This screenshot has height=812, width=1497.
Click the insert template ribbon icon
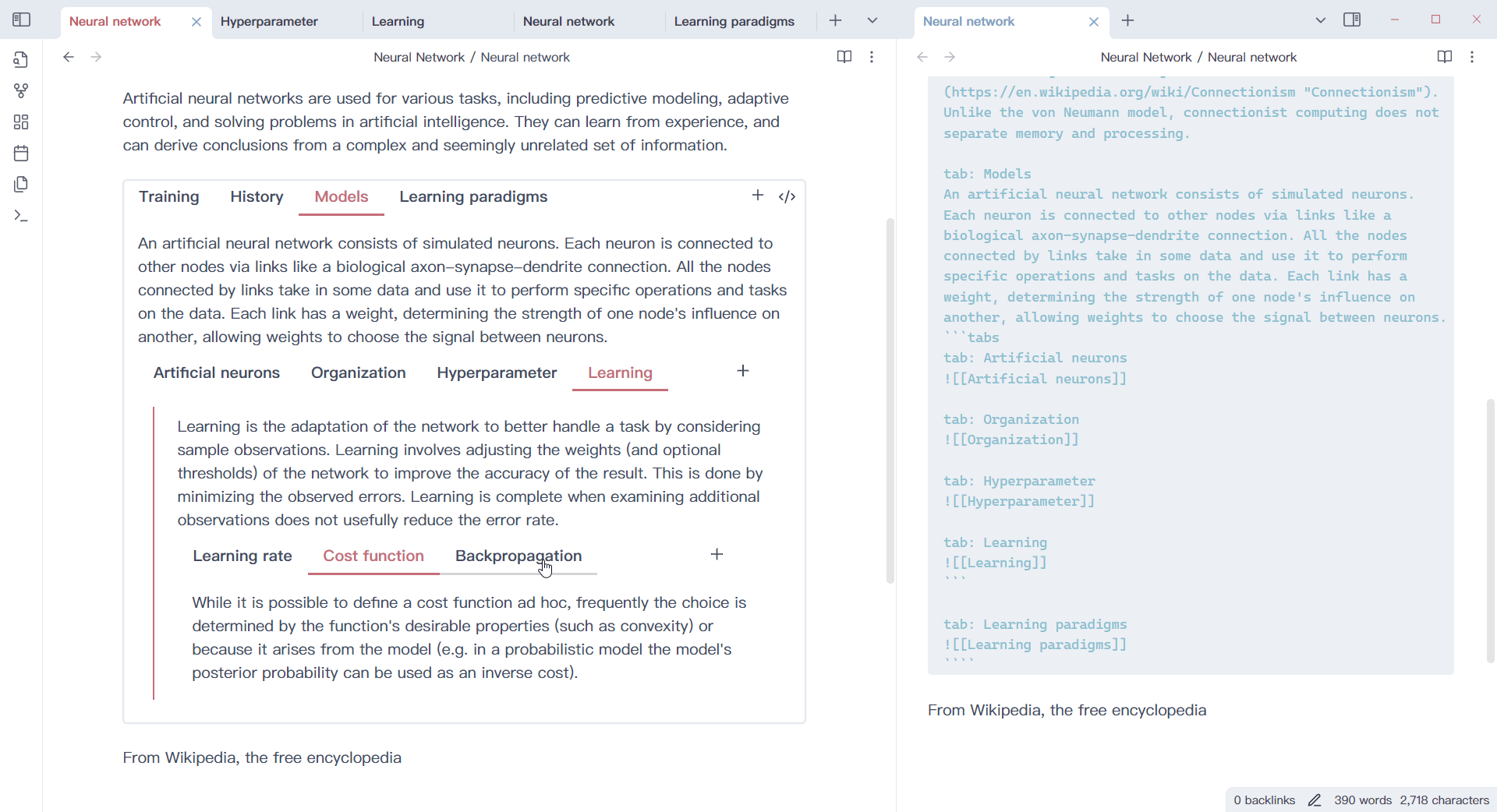[21, 185]
